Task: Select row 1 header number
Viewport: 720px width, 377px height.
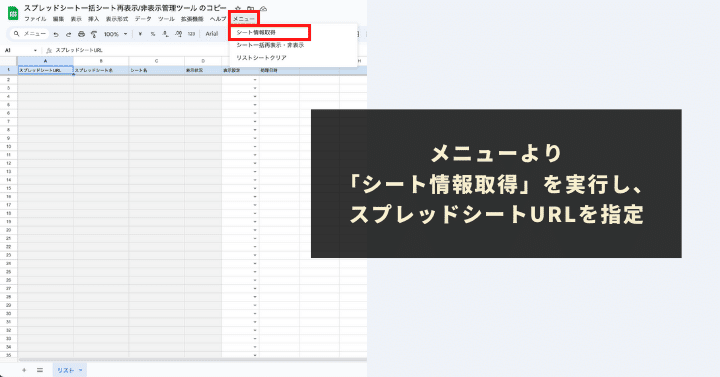Action: coord(8,70)
